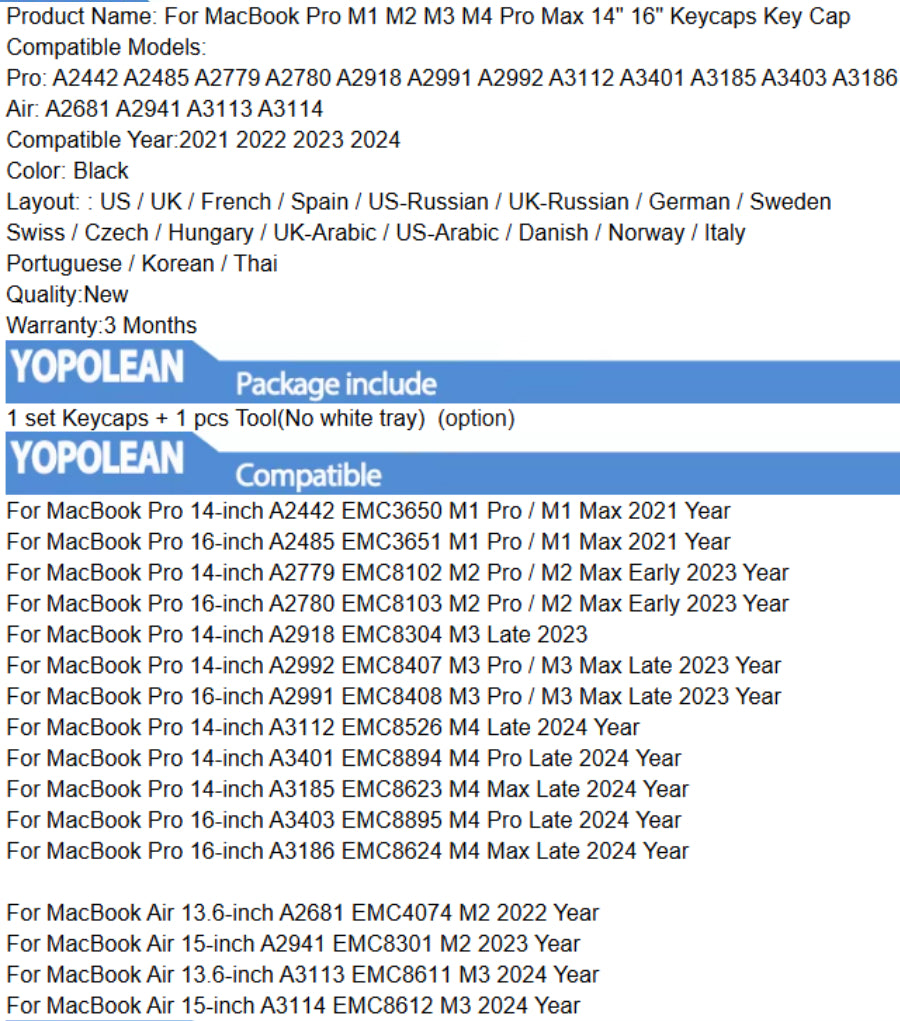Click 'US-Russian' in the layout list

coord(428,202)
